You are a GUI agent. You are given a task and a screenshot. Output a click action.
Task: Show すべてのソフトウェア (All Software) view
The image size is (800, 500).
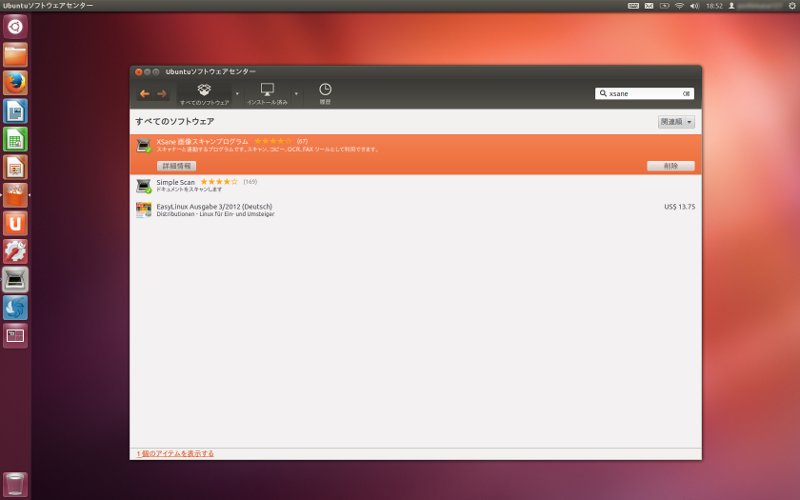point(204,94)
